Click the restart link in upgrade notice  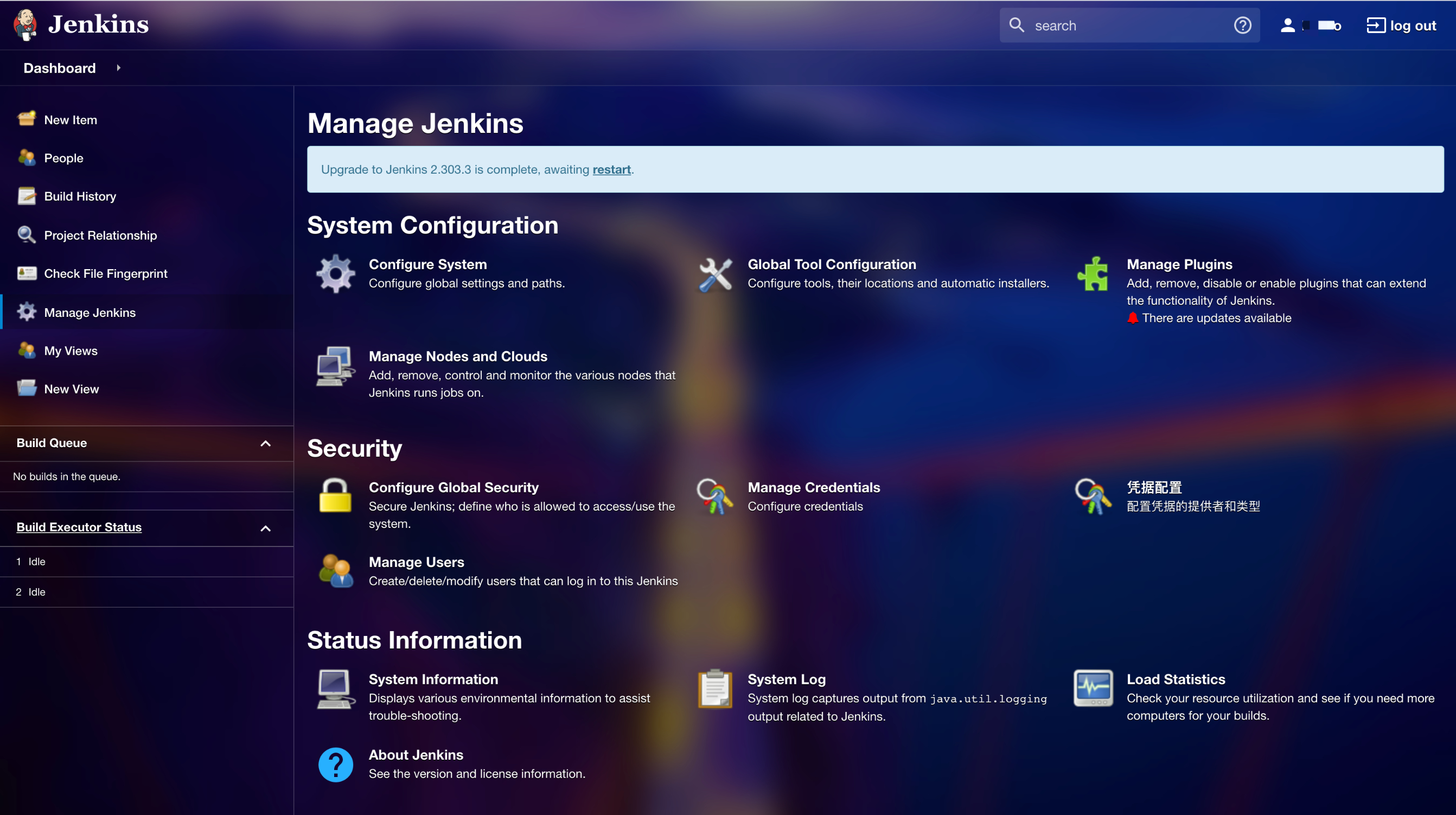[611, 169]
